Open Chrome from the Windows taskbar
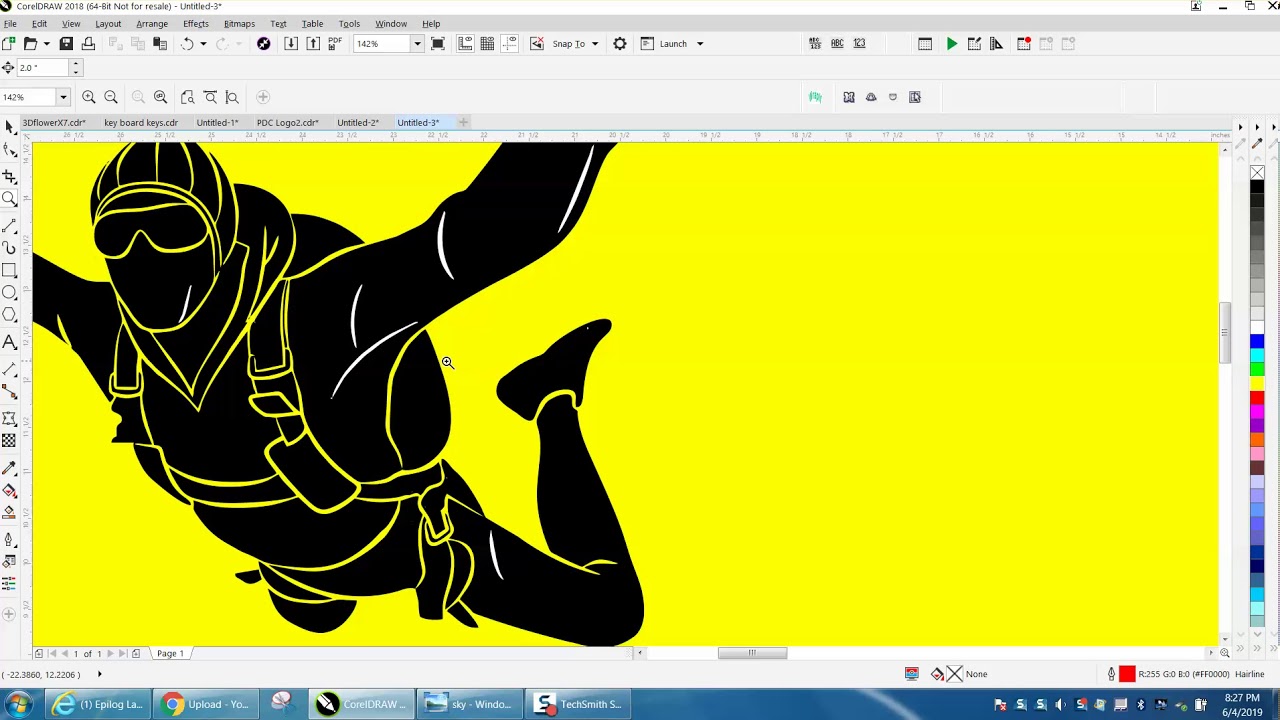Image resolution: width=1280 pixels, height=720 pixels. [x=205, y=704]
